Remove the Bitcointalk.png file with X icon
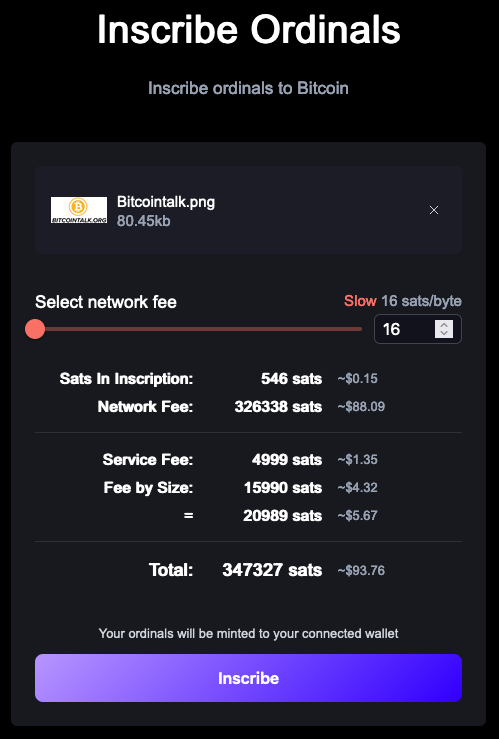 click(x=434, y=210)
